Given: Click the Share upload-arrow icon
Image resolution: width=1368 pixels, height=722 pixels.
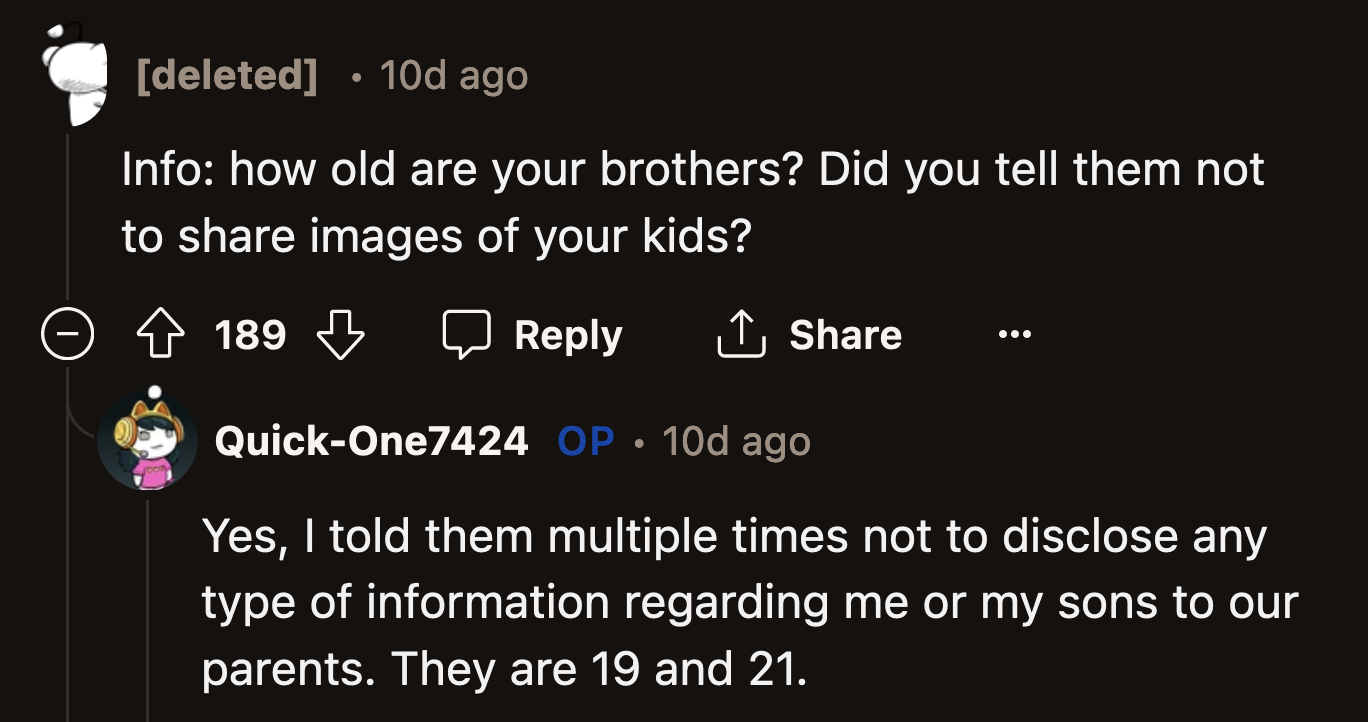Looking at the screenshot, I should click(740, 335).
